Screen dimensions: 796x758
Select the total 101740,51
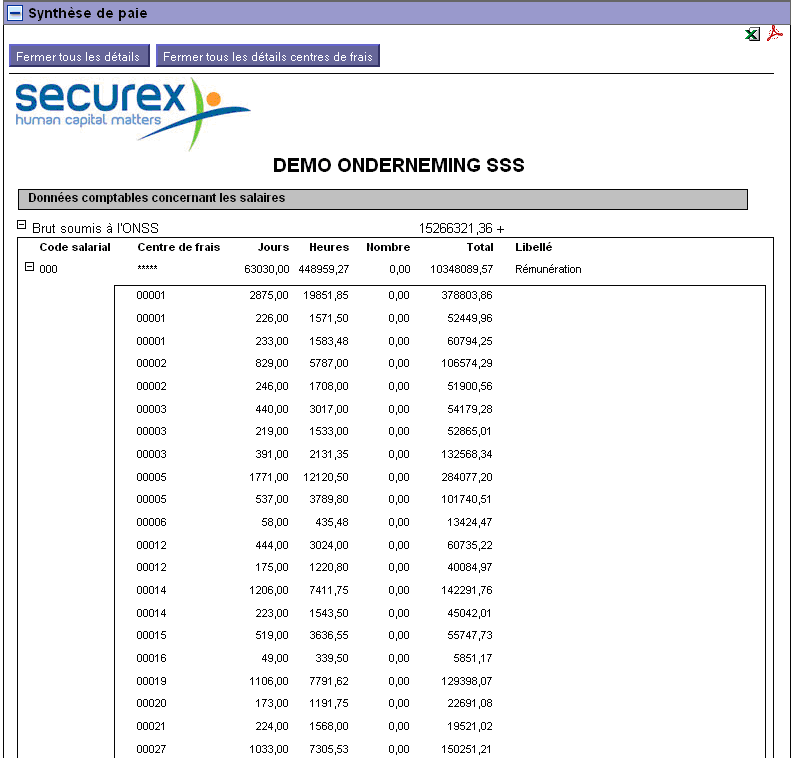[466, 500]
